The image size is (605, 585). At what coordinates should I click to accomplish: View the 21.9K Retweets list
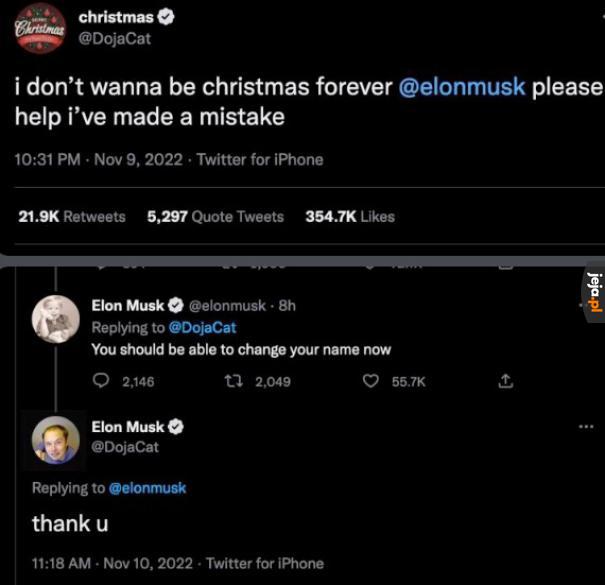(72, 216)
